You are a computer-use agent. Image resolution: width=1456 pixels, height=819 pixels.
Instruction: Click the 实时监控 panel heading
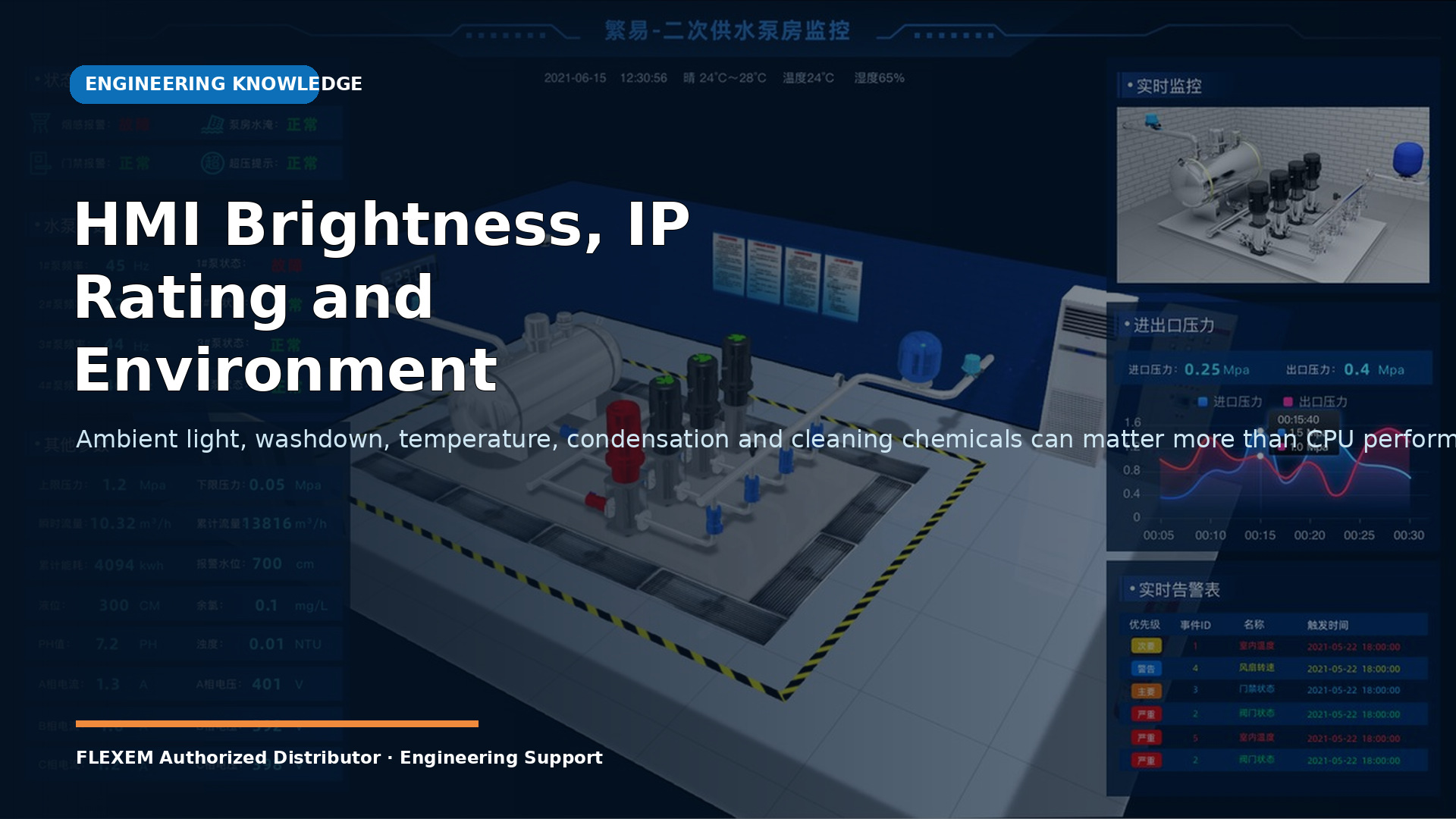pyautogui.click(x=1169, y=86)
